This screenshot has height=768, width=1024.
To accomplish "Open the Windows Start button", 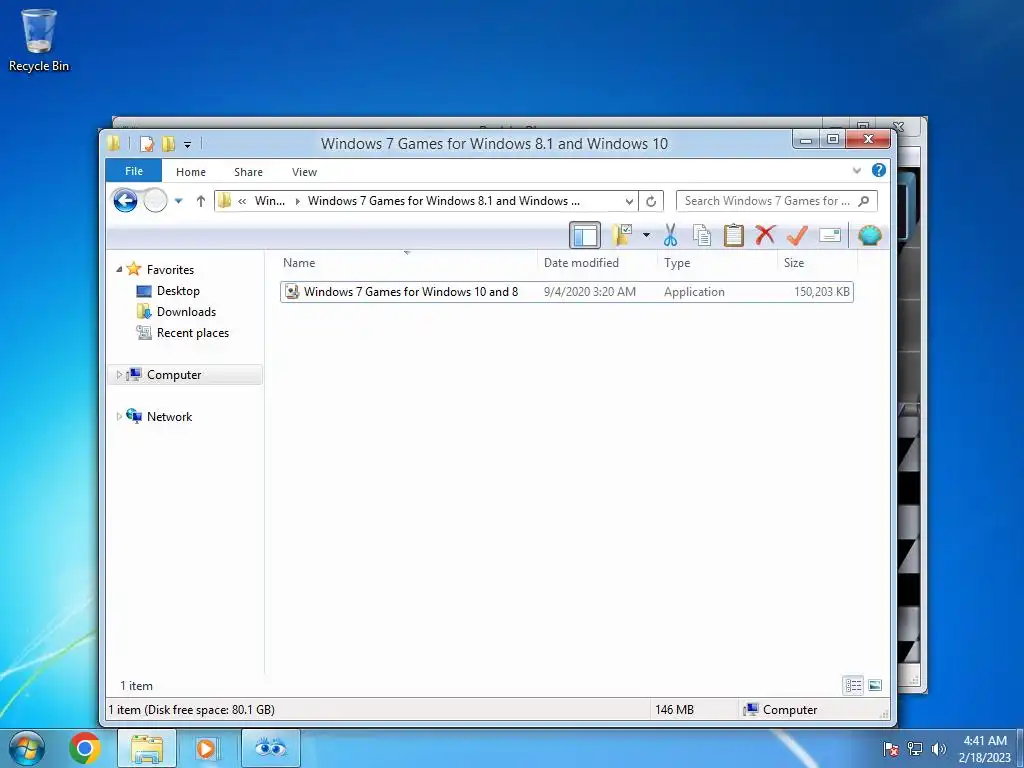I will (27, 748).
